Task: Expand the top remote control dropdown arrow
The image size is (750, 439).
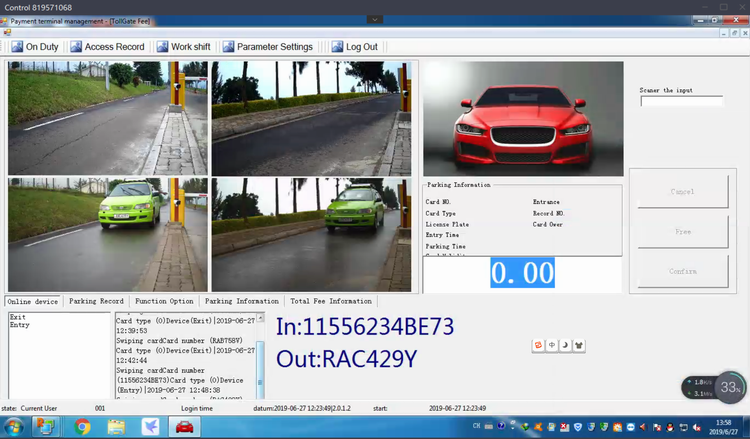Action: [x=374, y=19]
